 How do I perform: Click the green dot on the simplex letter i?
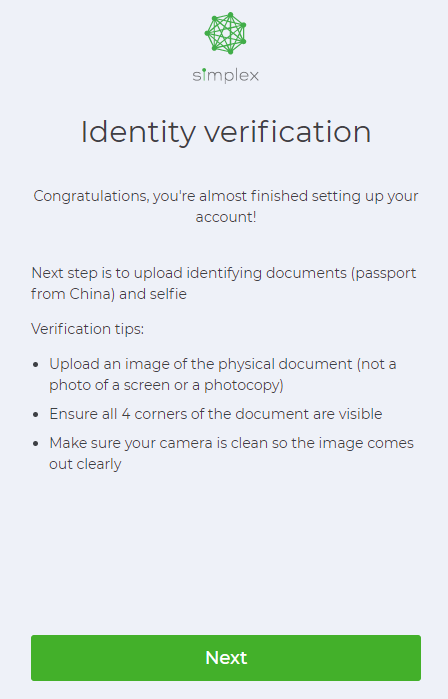203,70
